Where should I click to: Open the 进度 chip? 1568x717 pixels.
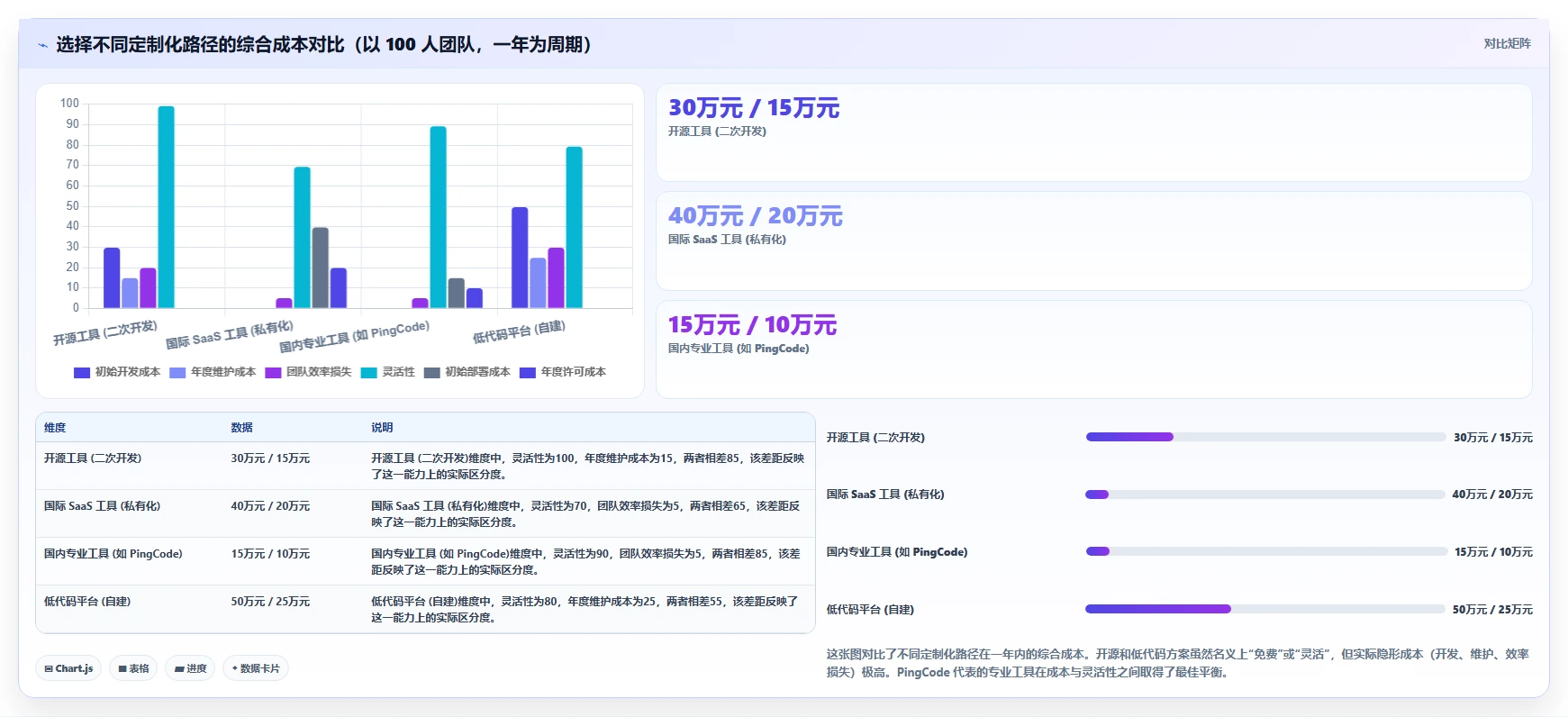pyautogui.click(x=190, y=668)
